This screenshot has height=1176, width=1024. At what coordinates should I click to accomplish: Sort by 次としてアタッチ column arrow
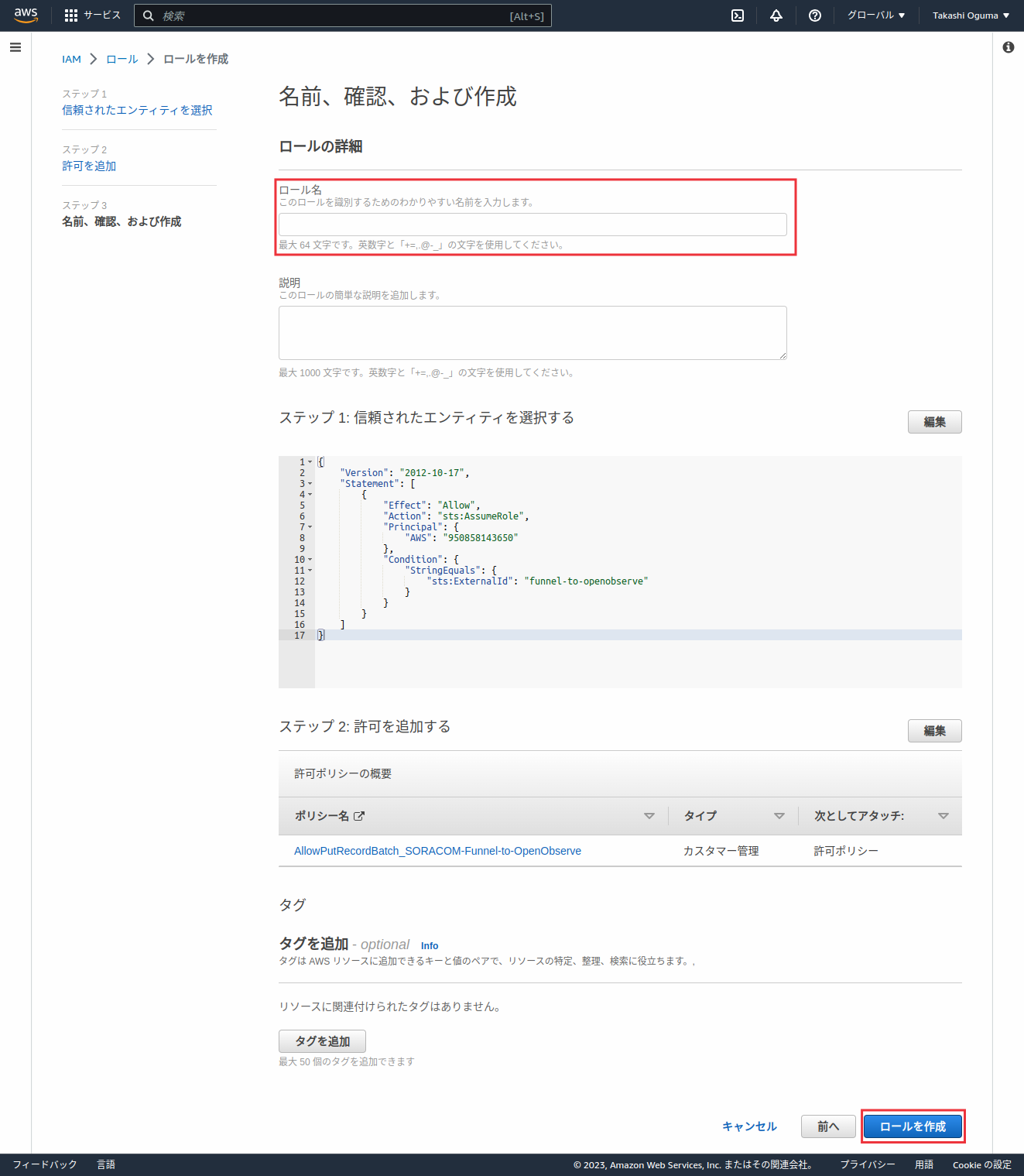tap(944, 816)
